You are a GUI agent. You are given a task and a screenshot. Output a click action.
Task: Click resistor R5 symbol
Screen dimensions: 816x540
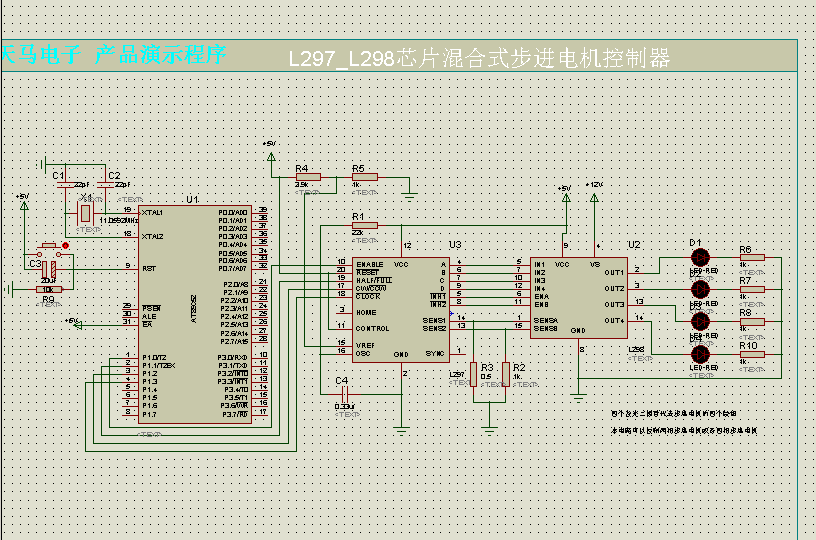click(x=365, y=177)
